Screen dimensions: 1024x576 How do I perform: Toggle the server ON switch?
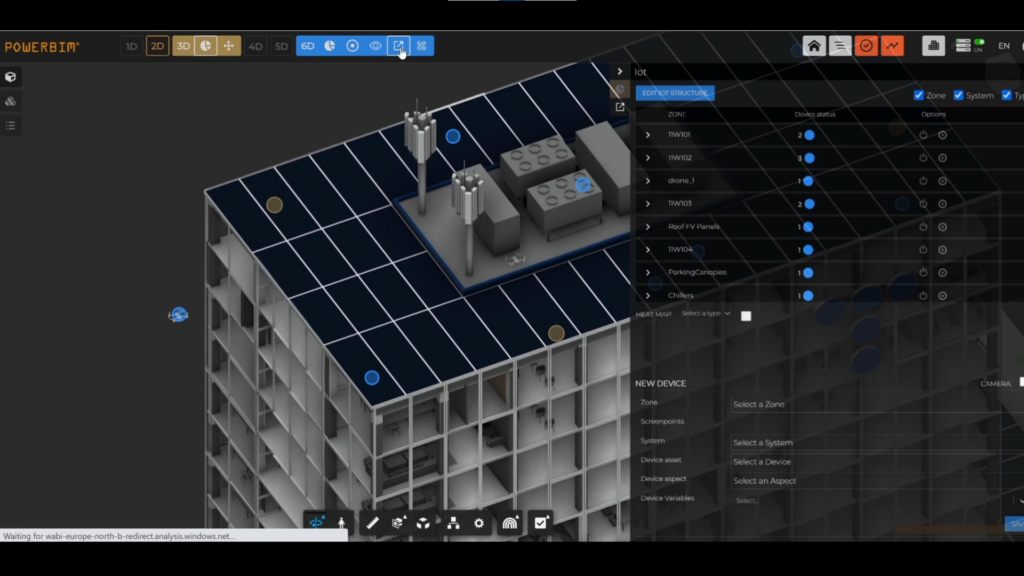(969, 46)
